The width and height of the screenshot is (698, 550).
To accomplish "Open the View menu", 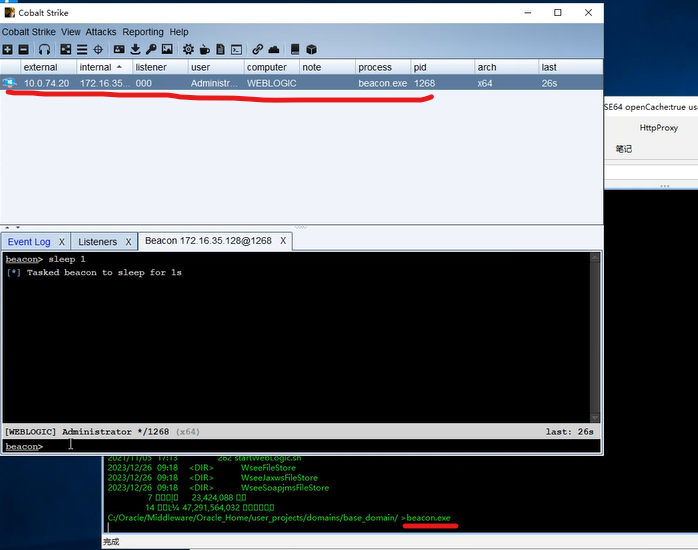I will tap(71, 32).
